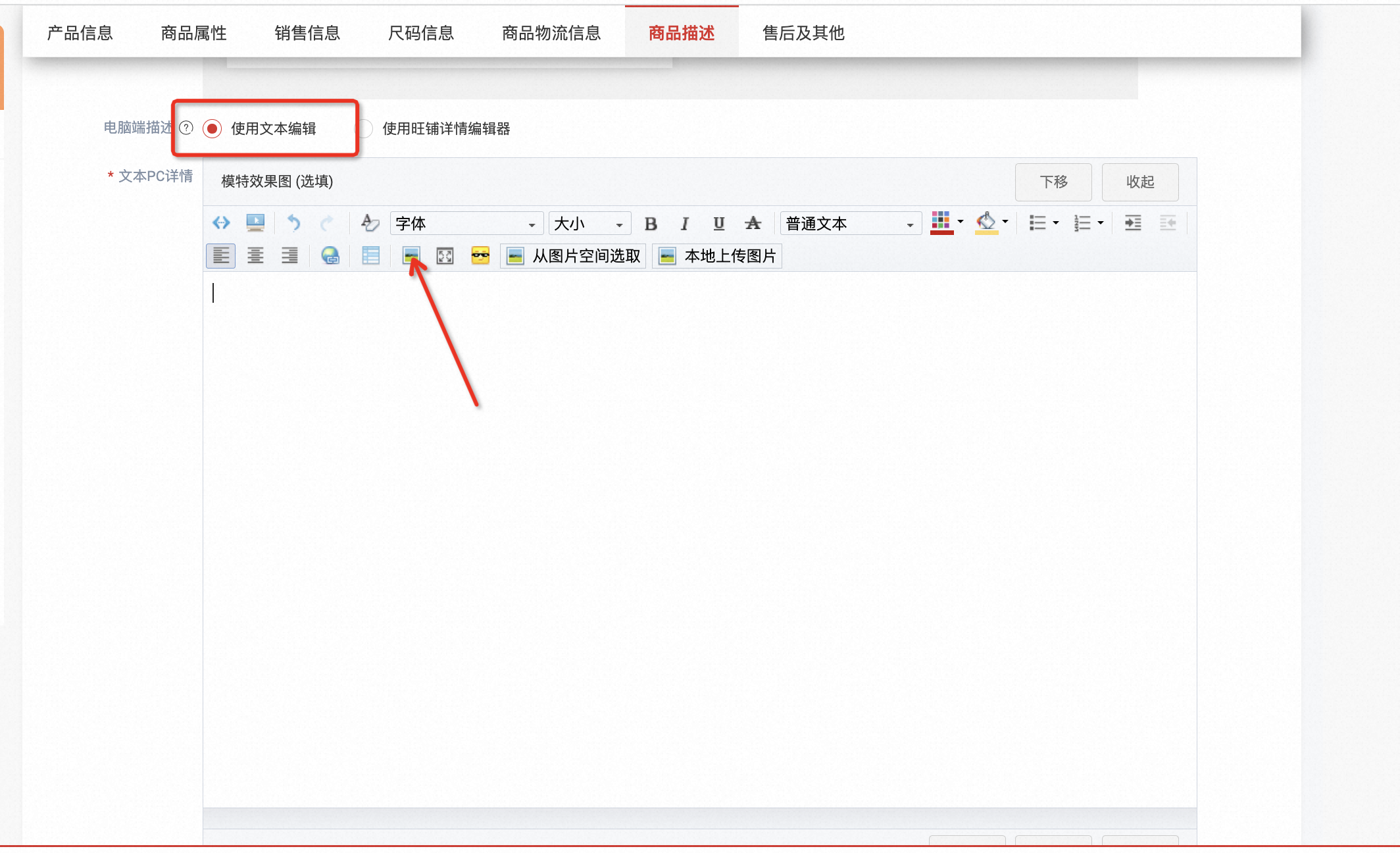The height and width of the screenshot is (853, 1400).
Task: Open the 普通文本 paragraph style dropdown
Action: [851, 224]
